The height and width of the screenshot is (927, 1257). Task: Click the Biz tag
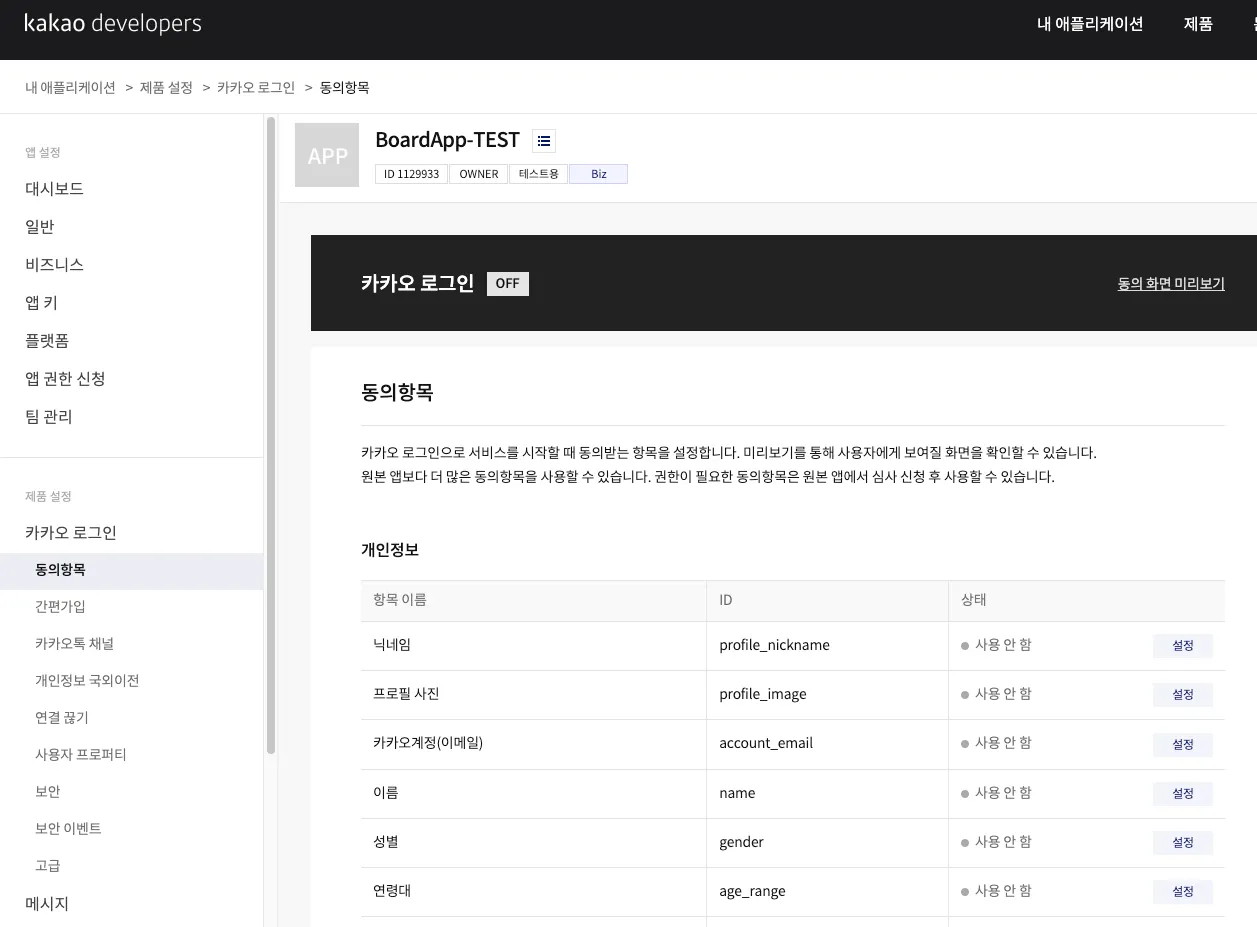pyautogui.click(x=599, y=174)
